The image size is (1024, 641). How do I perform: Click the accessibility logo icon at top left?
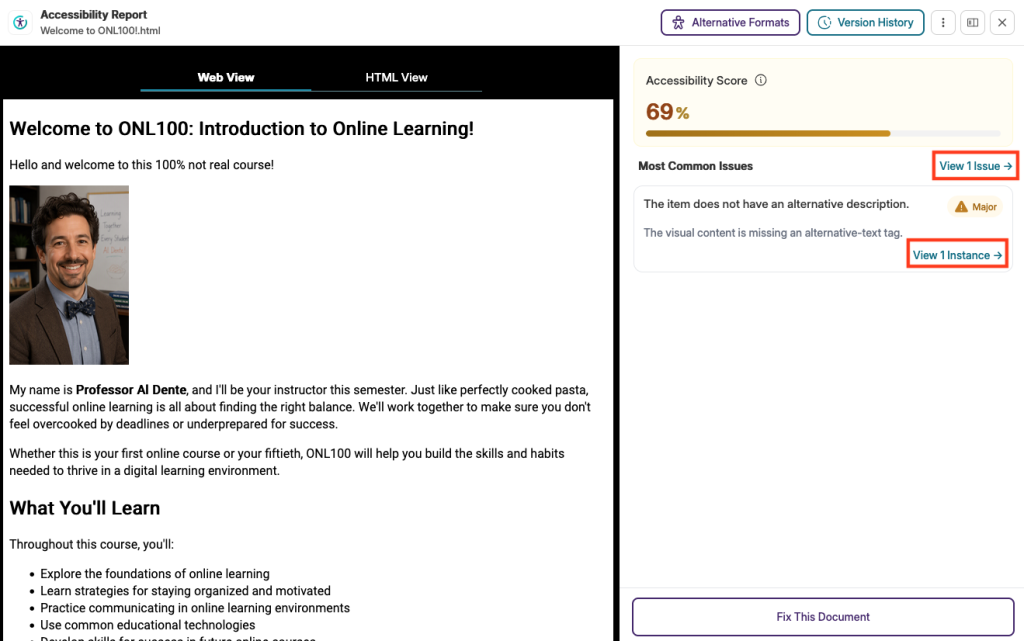click(x=20, y=22)
